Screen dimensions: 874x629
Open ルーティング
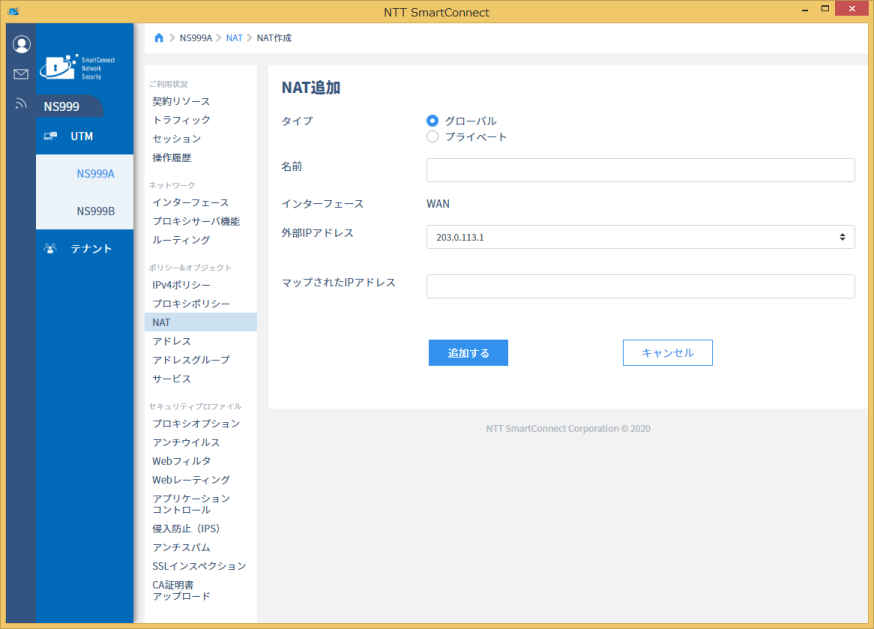coord(181,240)
